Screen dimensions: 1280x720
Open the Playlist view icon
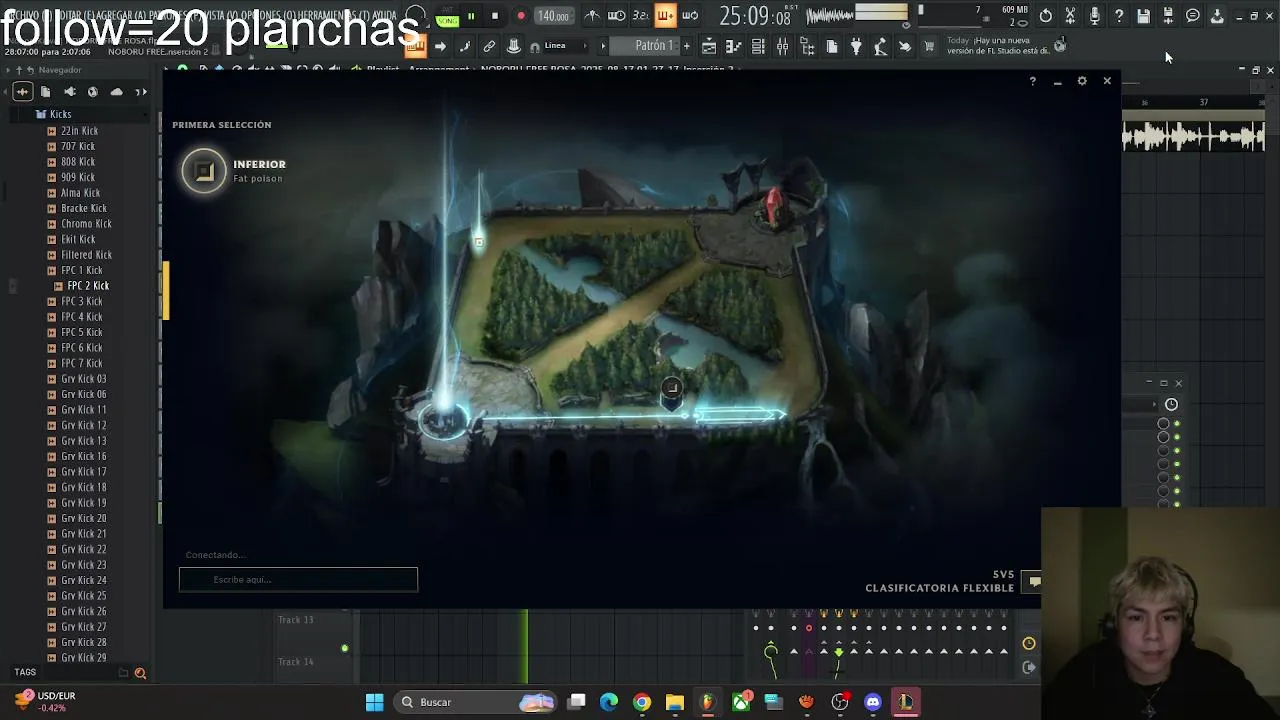pyautogui.click(x=709, y=46)
